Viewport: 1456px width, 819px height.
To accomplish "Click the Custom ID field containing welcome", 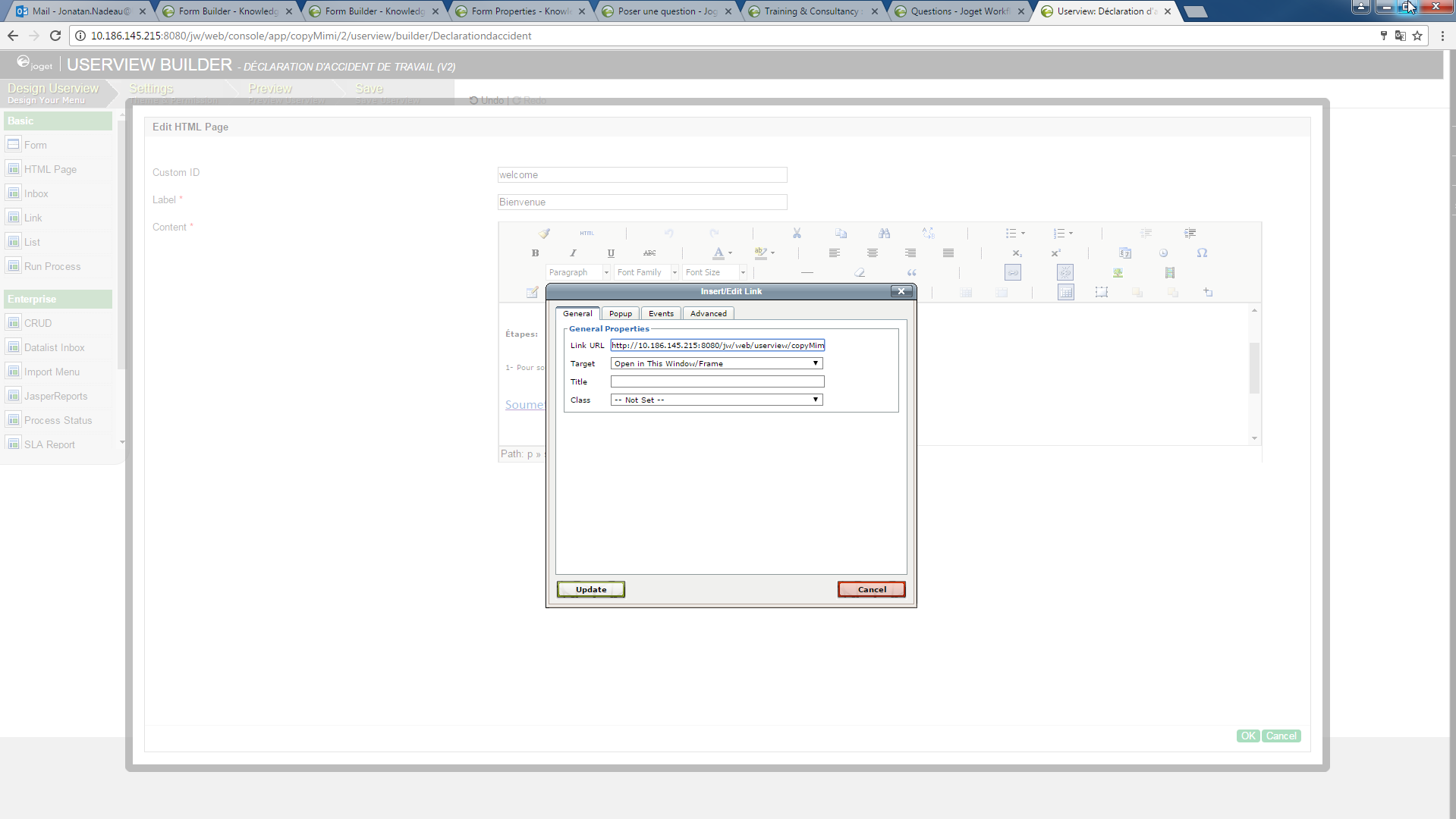I will (643, 175).
